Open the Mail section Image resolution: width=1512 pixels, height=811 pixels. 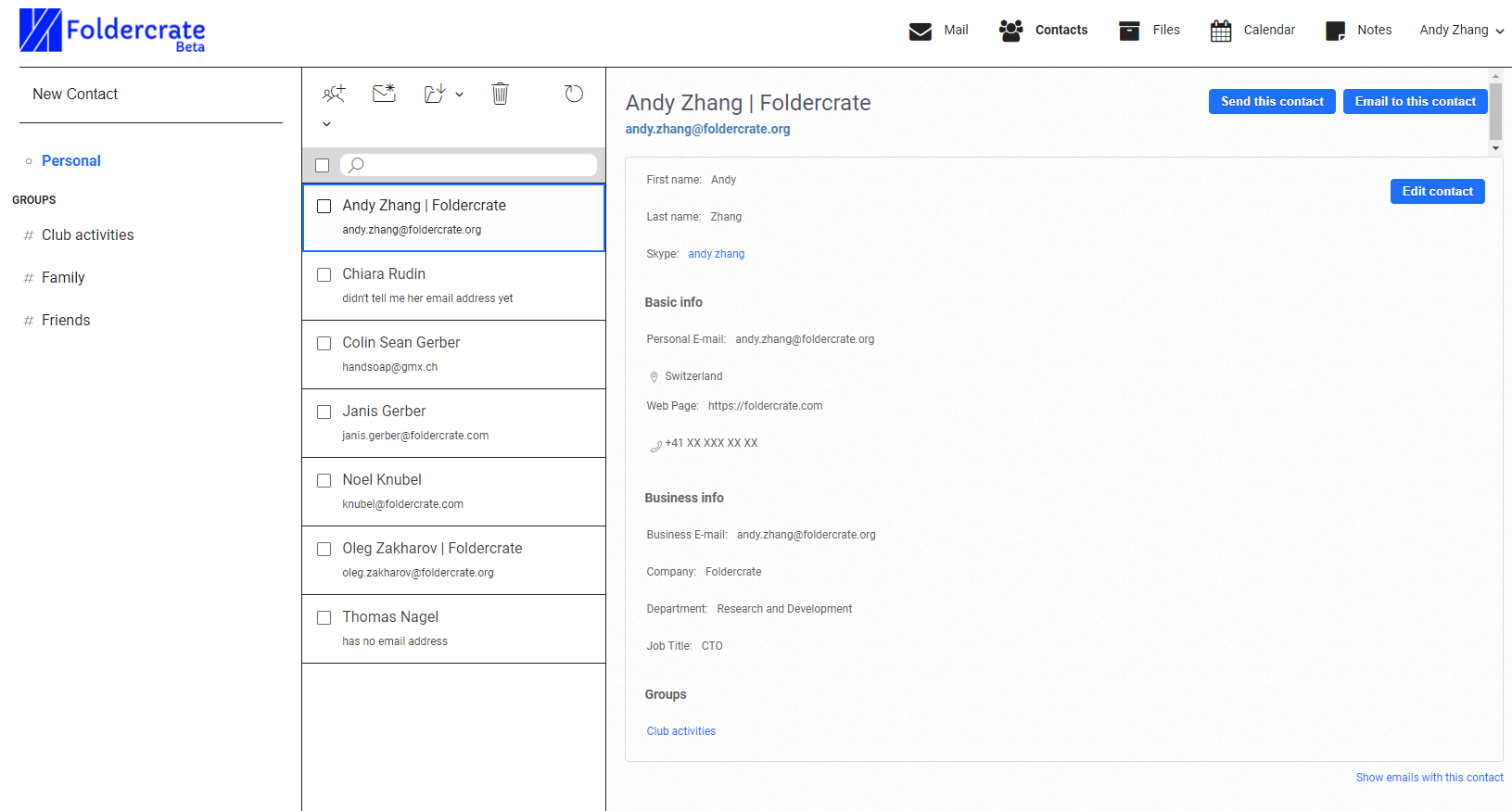[956, 30]
